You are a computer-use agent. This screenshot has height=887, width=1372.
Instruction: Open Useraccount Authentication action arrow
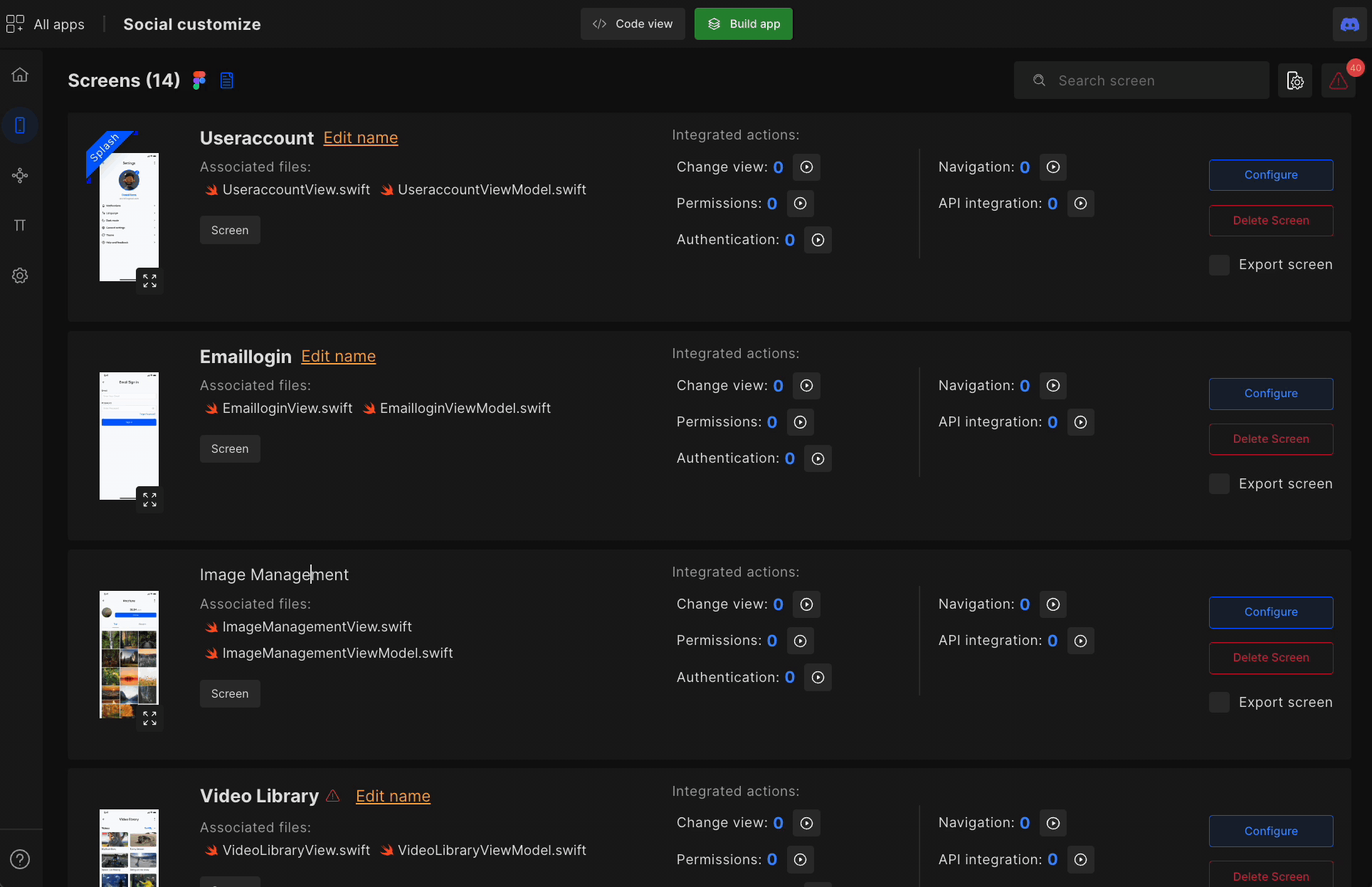point(818,240)
